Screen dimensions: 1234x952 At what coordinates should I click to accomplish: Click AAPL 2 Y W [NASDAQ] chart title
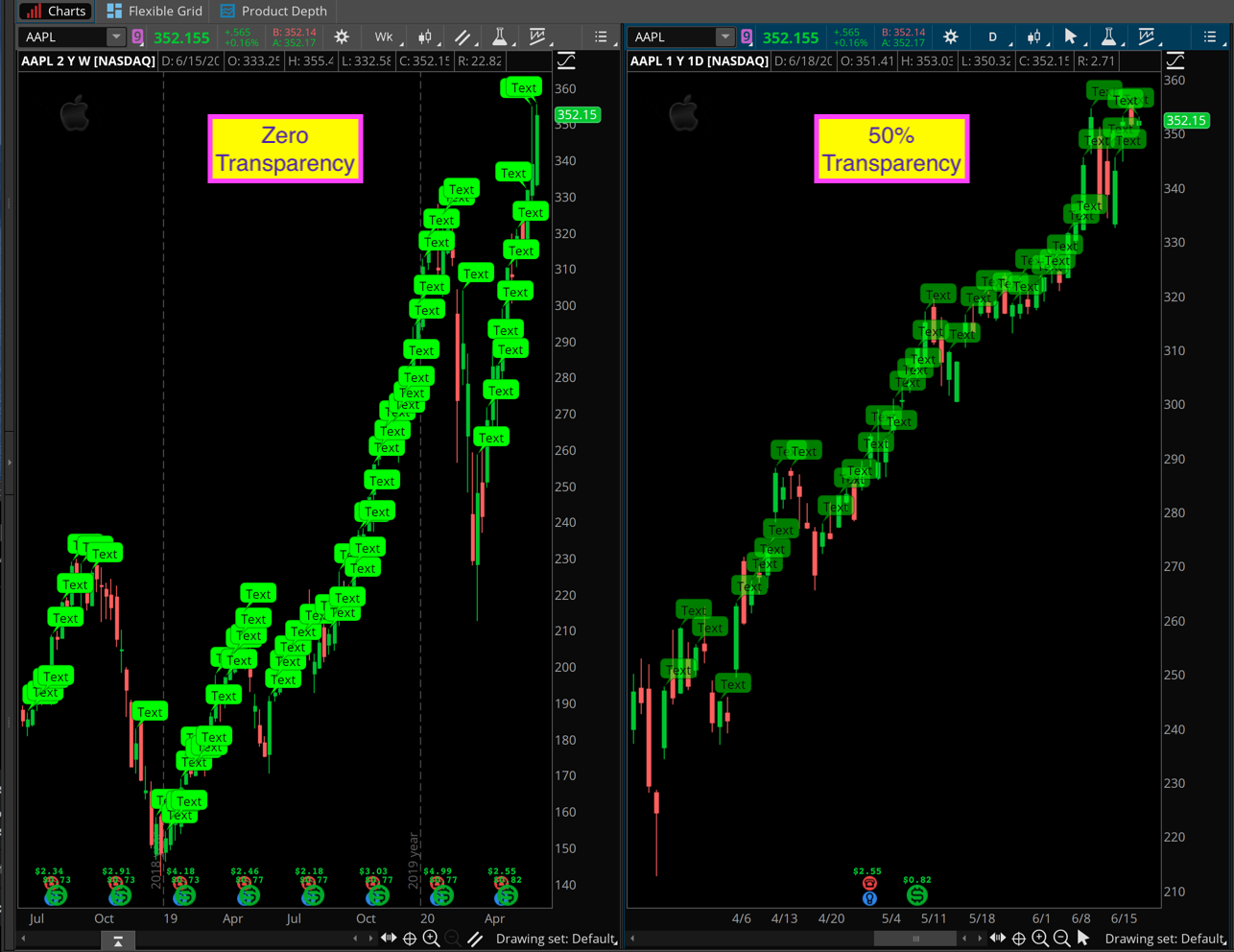pos(88,60)
